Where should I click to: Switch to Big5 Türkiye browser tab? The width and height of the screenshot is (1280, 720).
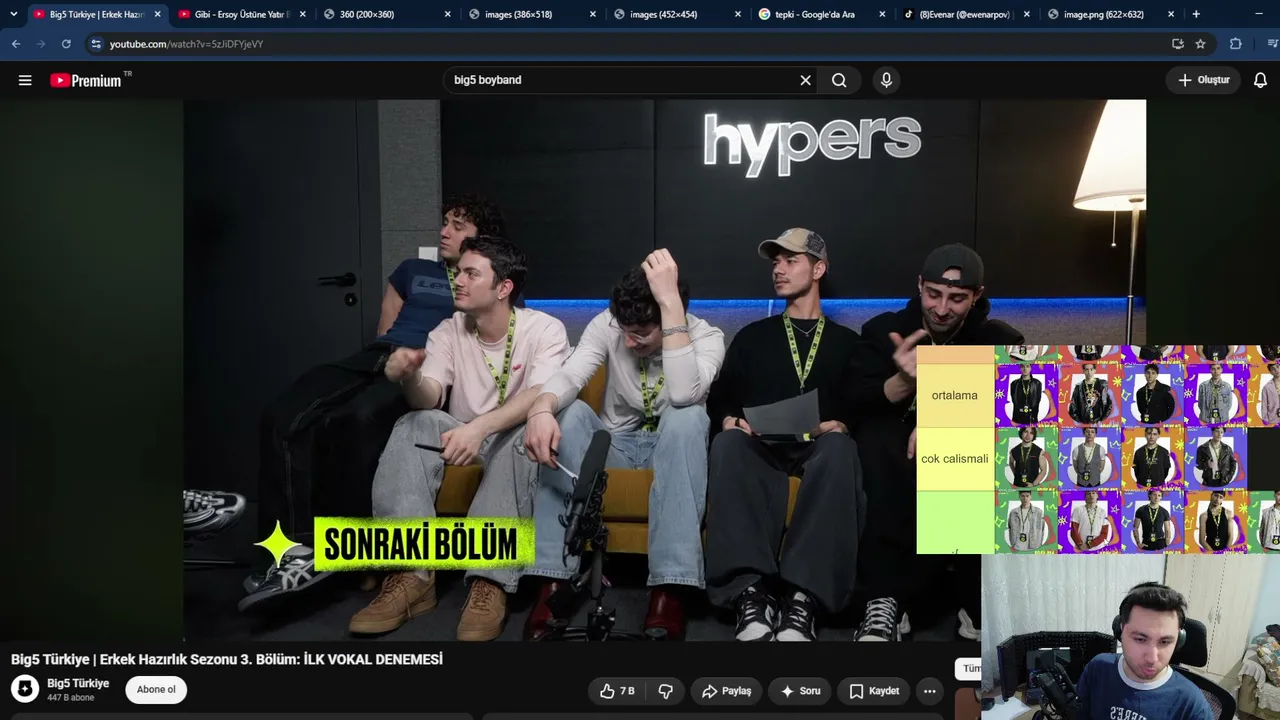[x=97, y=14]
